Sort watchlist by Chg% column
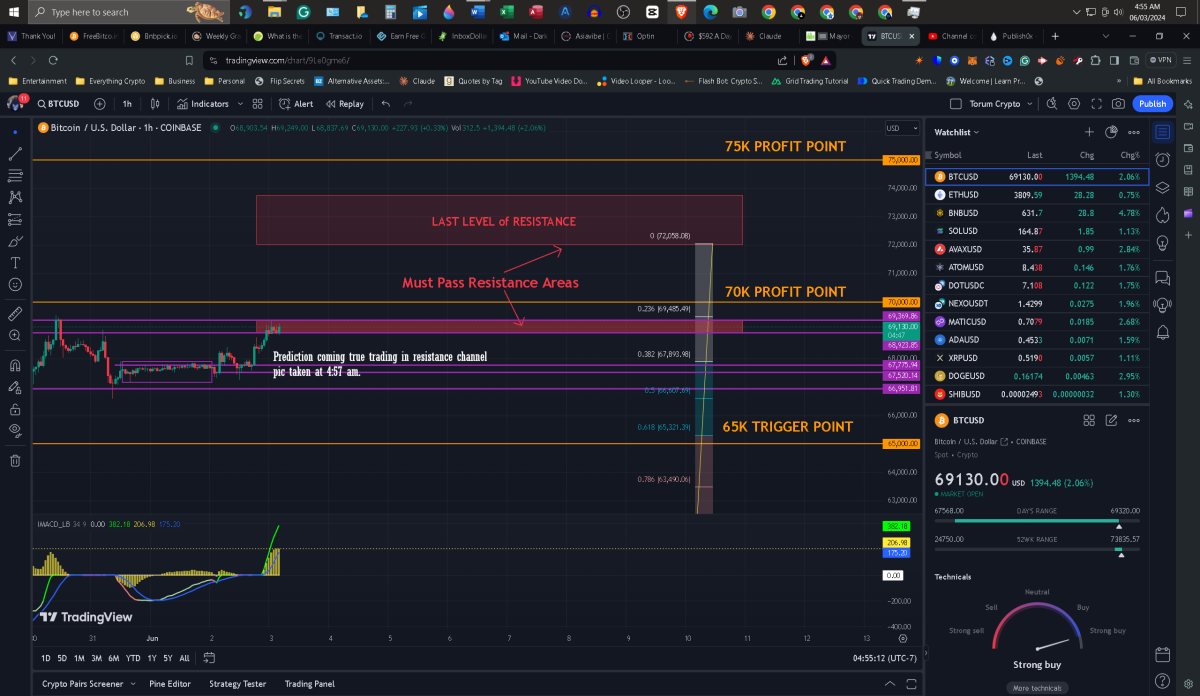 pos(1130,155)
